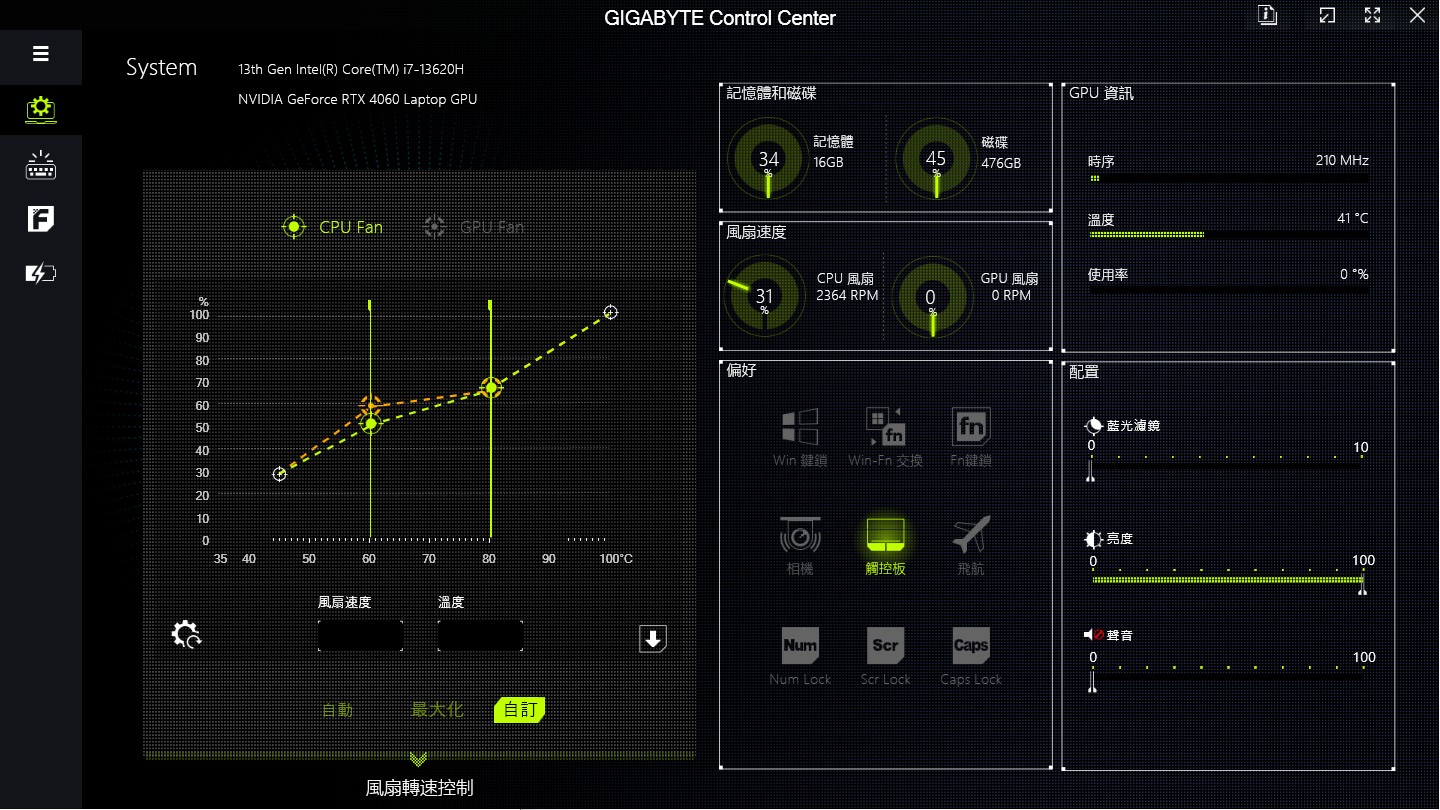
Task: Click the GPU 風扇 0% gauge
Action: click(931, 296)
